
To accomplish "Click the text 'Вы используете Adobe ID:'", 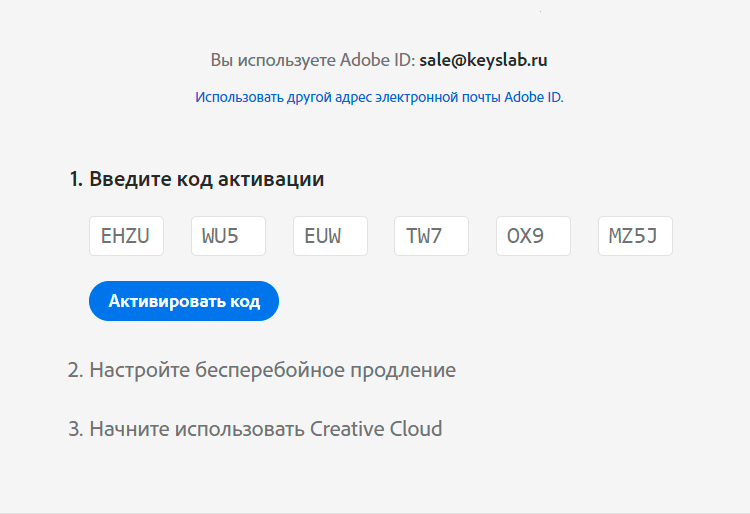I will pyautogui.click(x=313, y=61).
